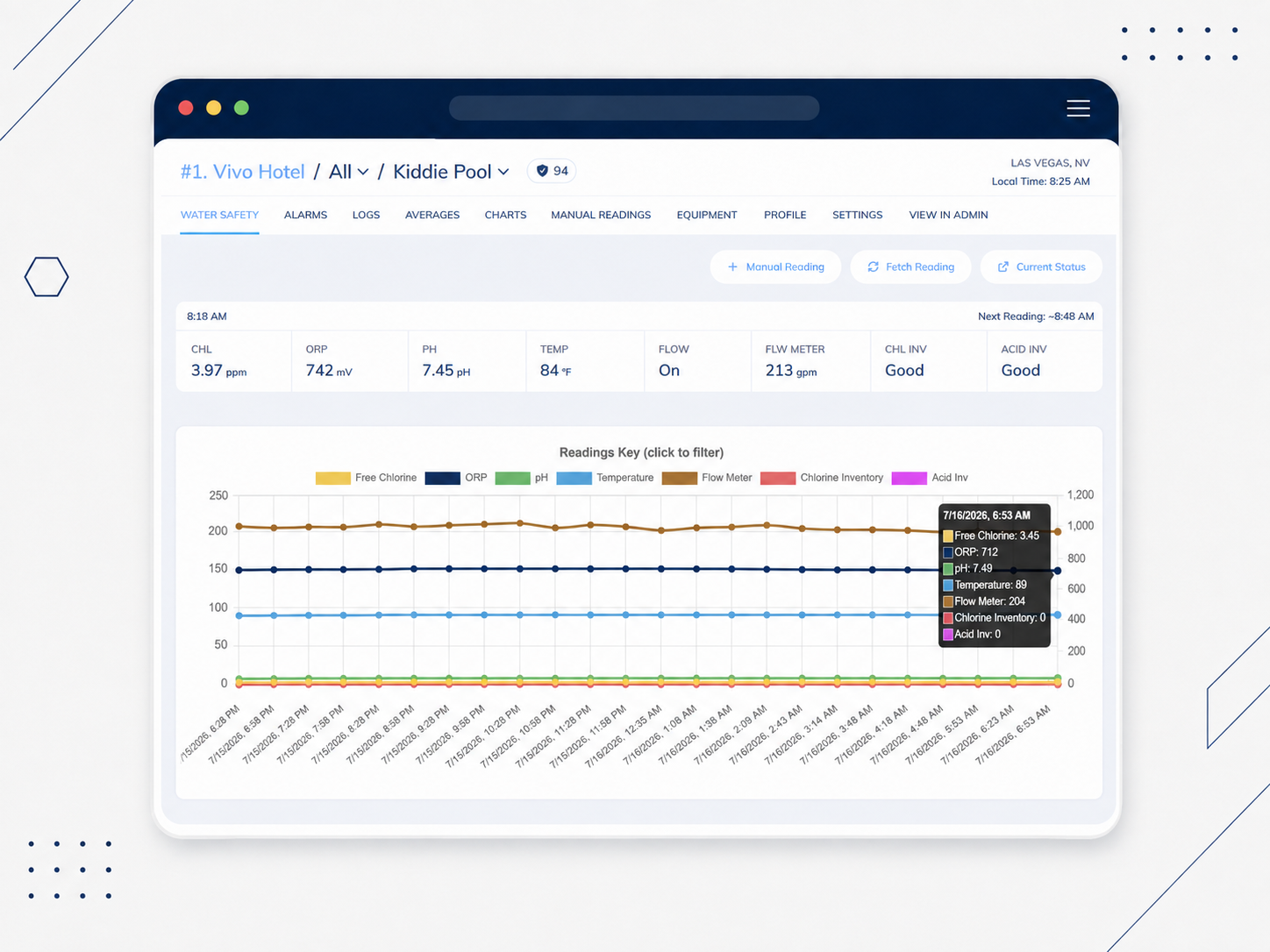Expand the All dropdown chevron
This screenshot has width=1270, height=952.
(363, 172)
